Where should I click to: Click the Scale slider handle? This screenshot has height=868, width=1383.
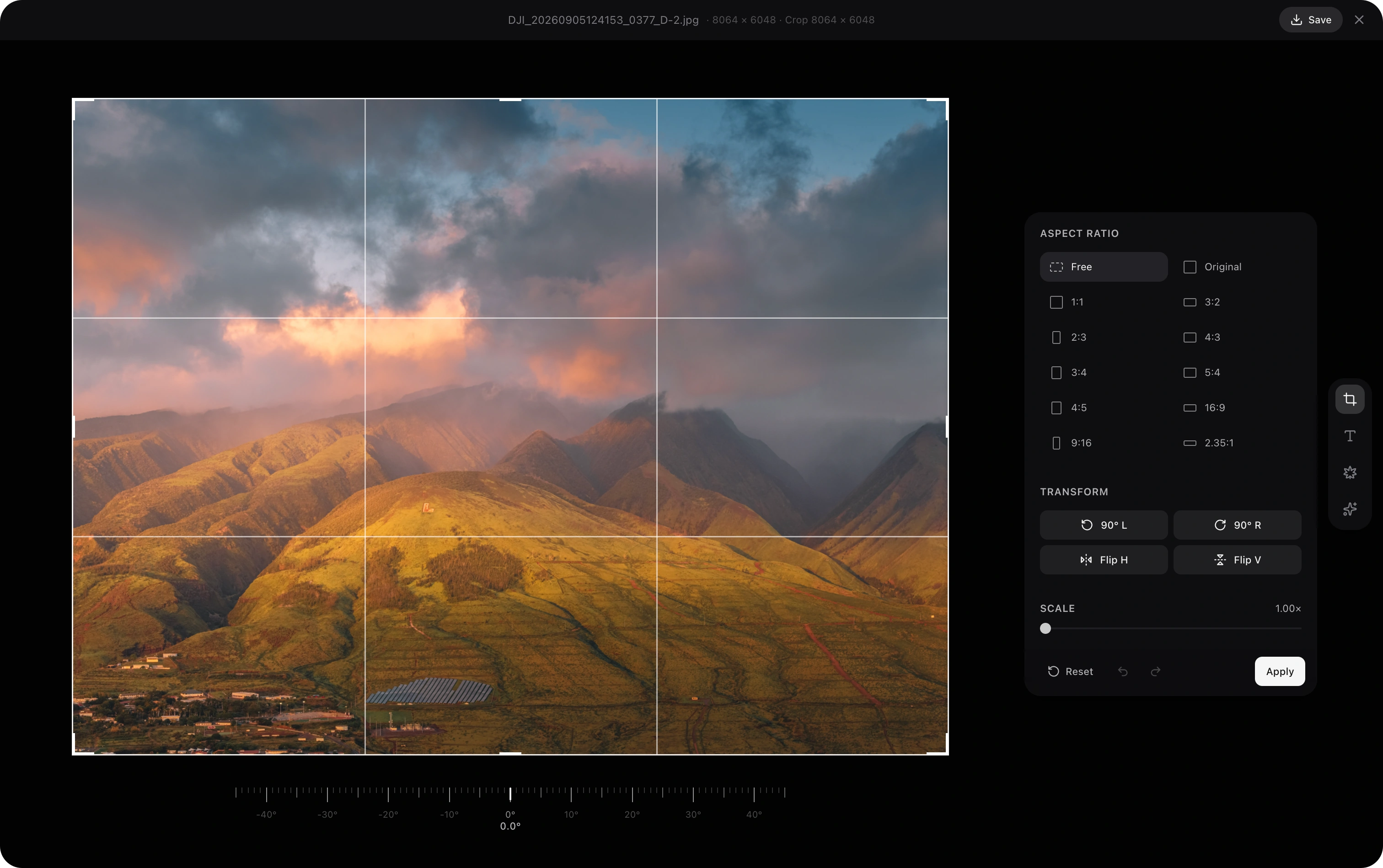[1045, 629]
